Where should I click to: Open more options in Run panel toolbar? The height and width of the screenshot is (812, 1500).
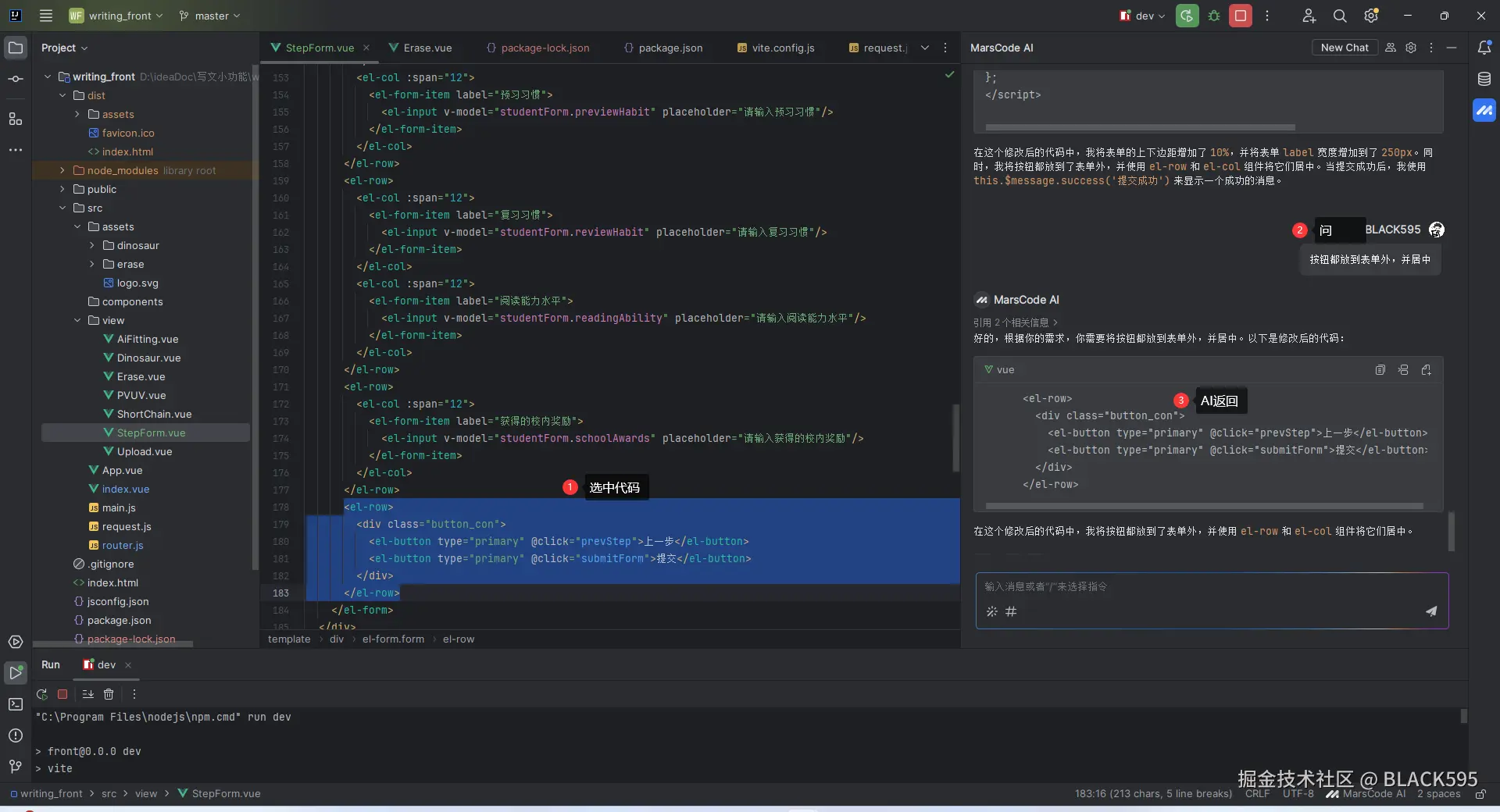click(x=134, y=694)
